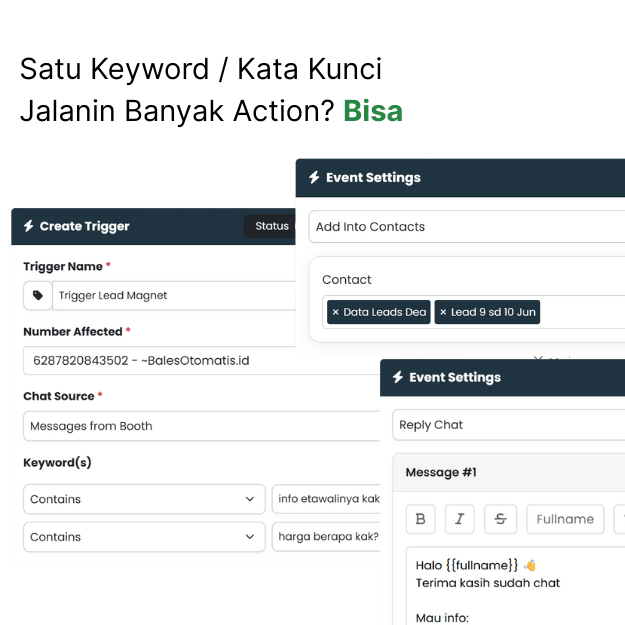Click lightning icon in top Event Settings header
Viewport: 625px width, 625px height.
pos(314,178)
